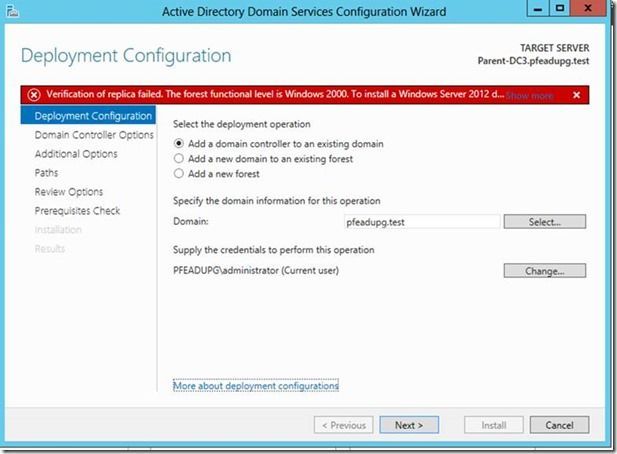Click the Change... credentials button
This screenshot has height=454, width=617.
point(545,271)
